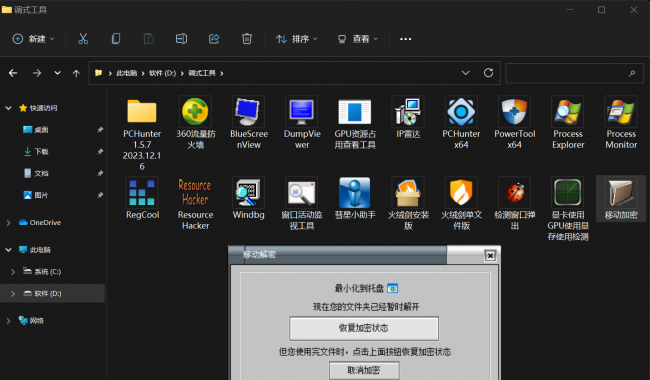
Task: Go back with the left arrow
Action: point(13,73)
